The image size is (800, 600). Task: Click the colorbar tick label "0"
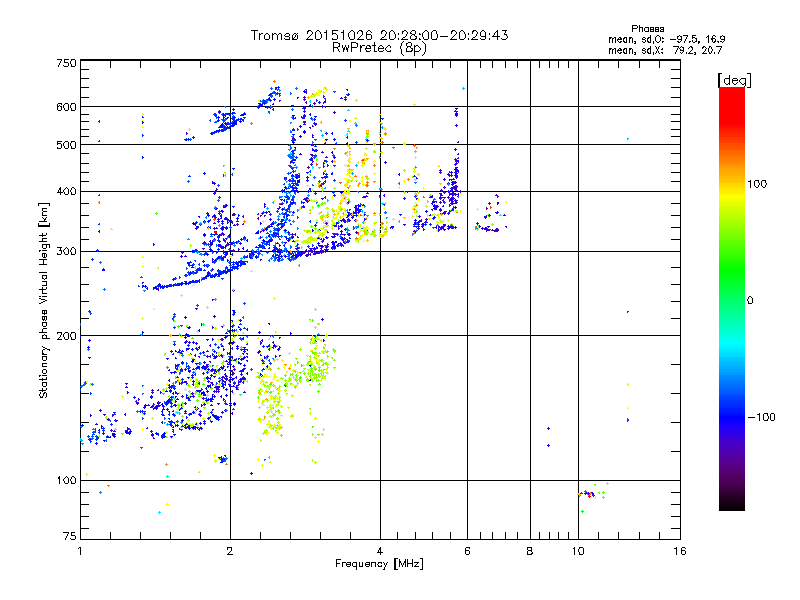pyautogui.click(x=750, y=300)
